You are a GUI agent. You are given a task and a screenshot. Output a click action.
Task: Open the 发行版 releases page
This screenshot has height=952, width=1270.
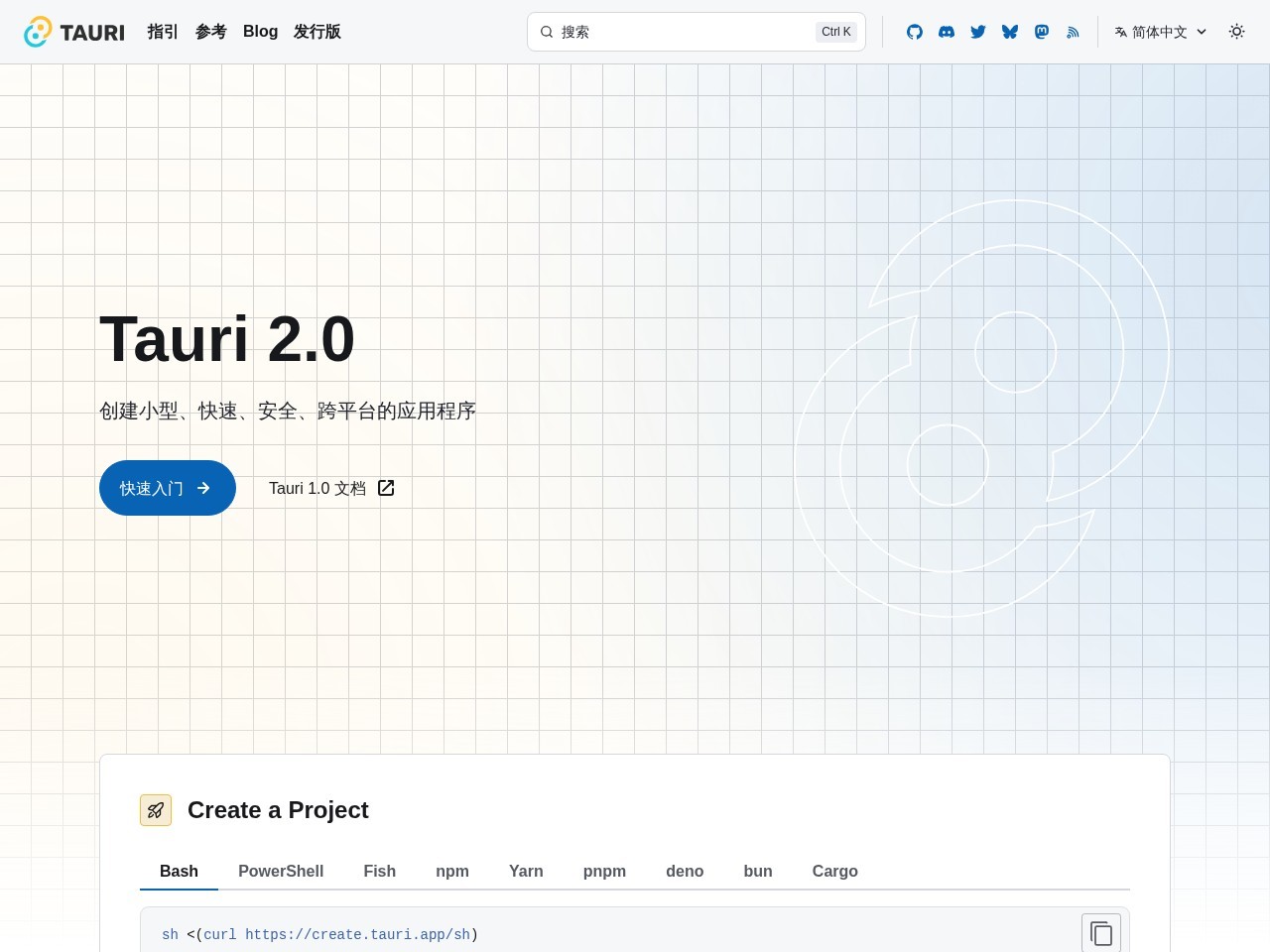(317, 32)
